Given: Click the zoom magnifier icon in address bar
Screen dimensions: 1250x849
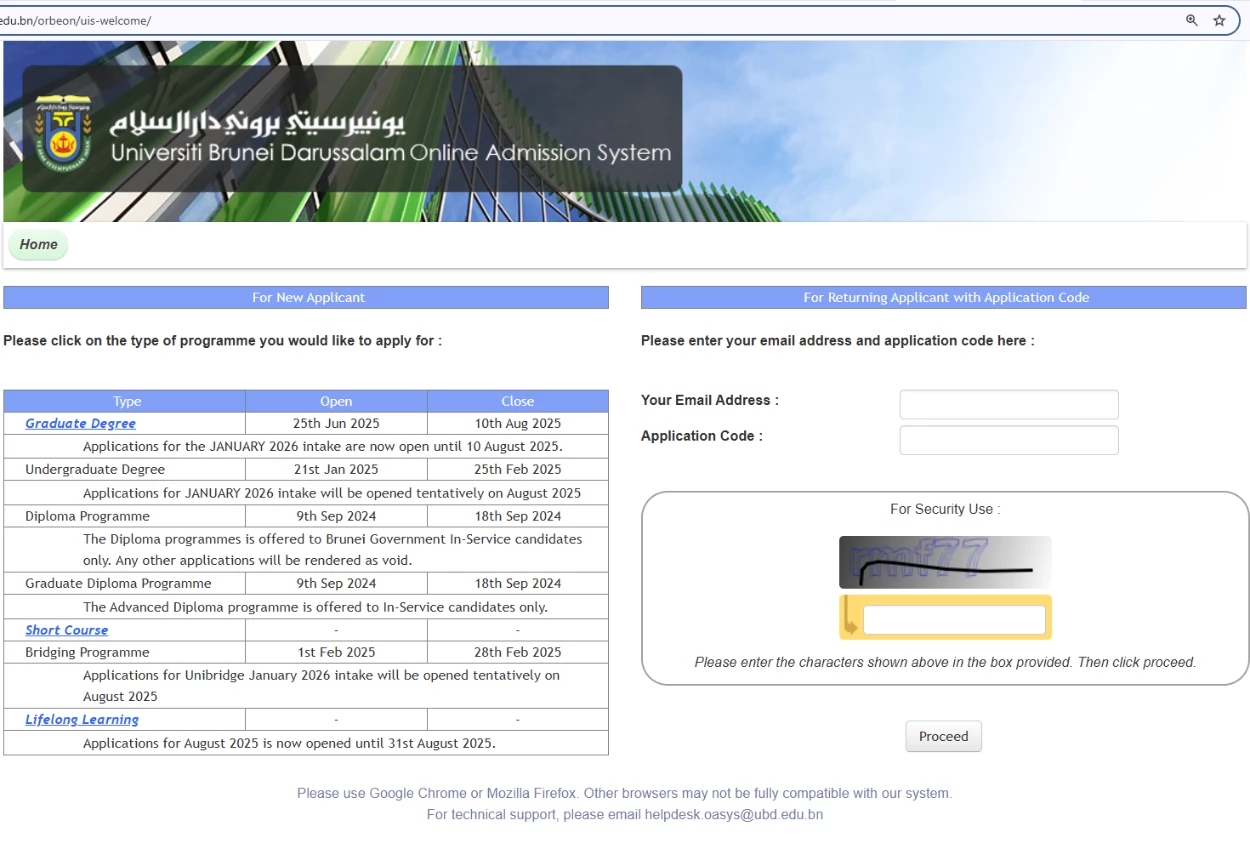Looking at the screenshot, I should [1191, 20].
